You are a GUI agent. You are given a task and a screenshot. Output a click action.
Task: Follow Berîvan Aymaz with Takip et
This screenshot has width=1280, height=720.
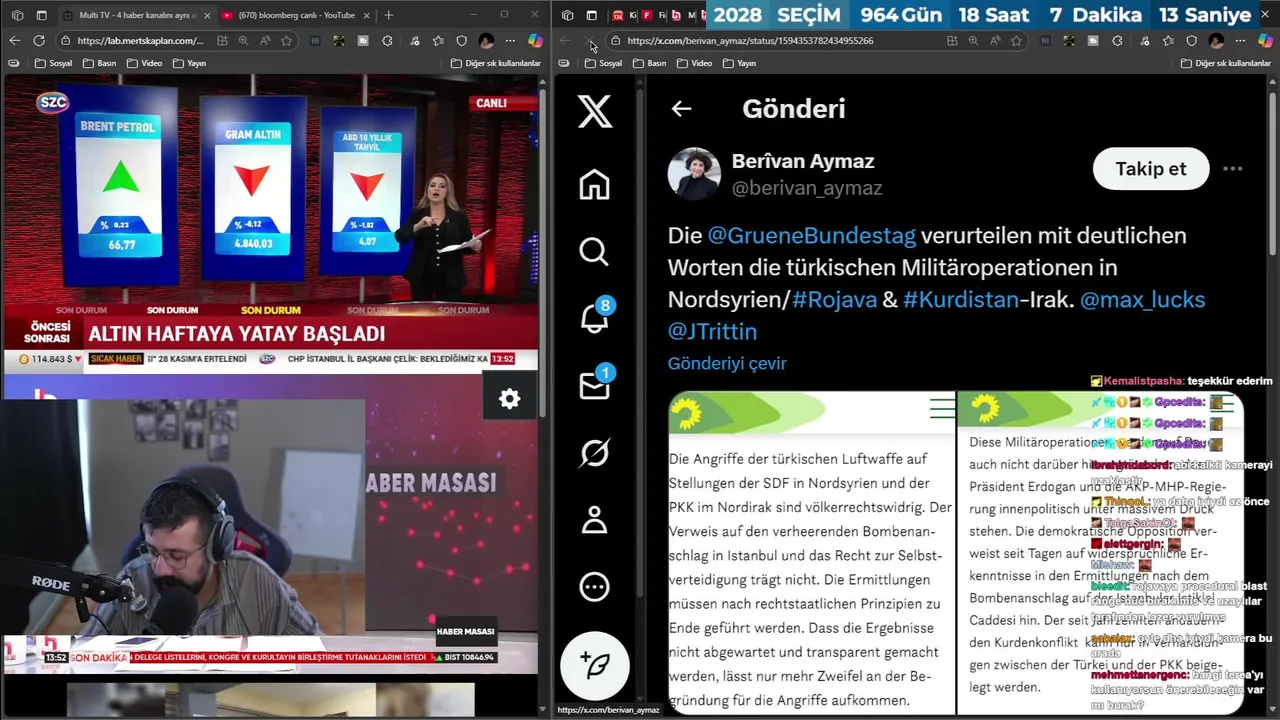(x=1151, y=169)
